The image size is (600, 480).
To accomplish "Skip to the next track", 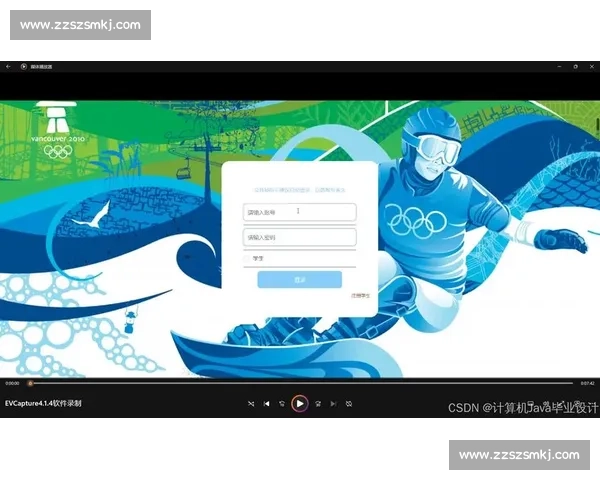I will pos(333,404).
